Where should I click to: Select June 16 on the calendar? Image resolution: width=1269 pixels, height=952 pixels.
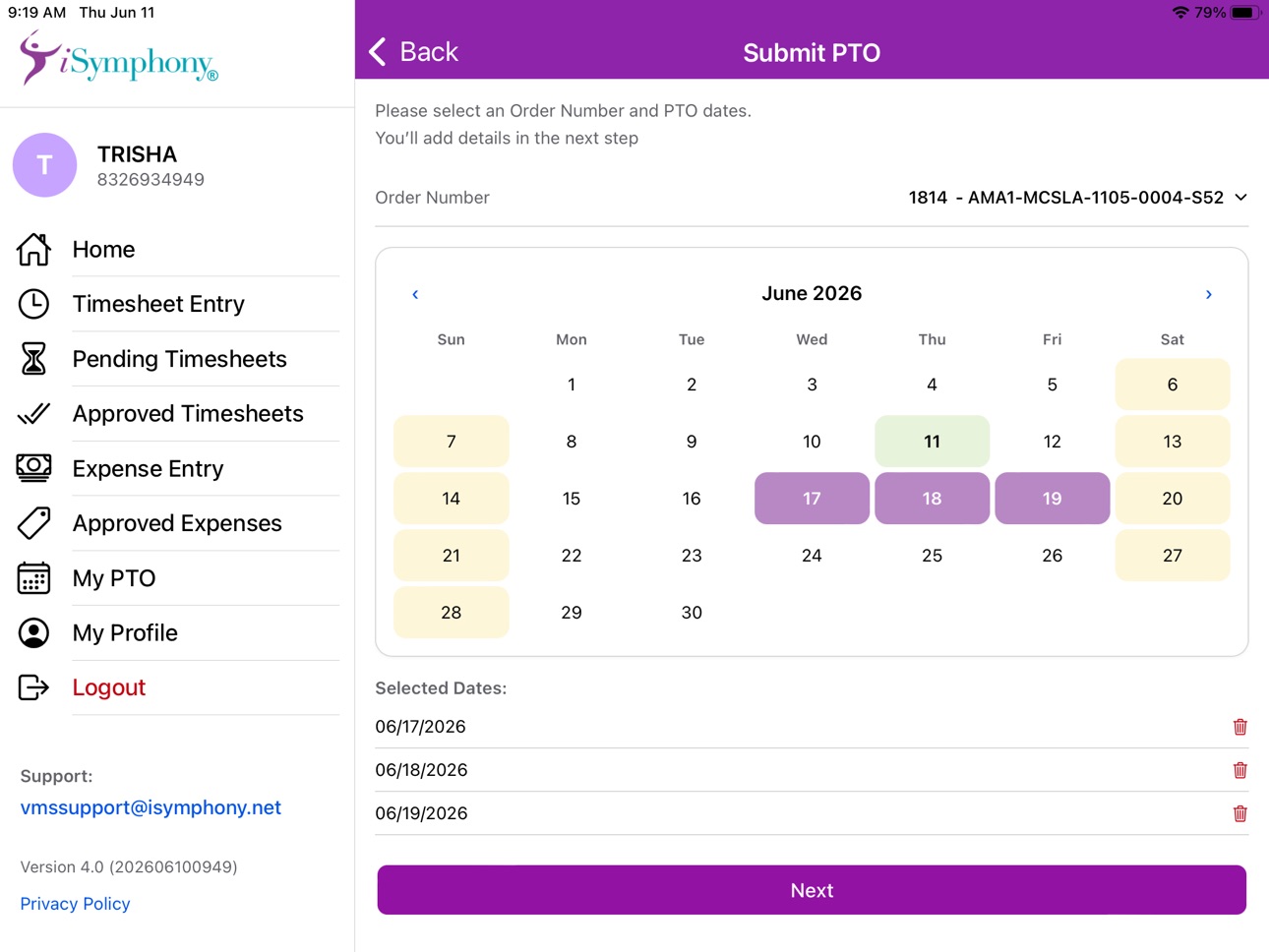(x=692, y=499)
